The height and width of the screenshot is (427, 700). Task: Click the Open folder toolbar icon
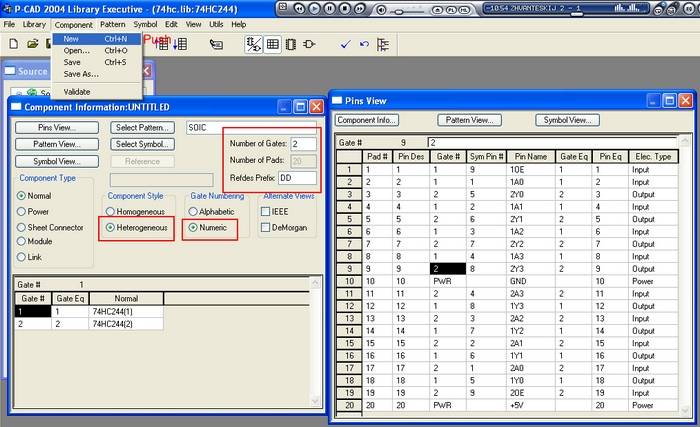32,44
